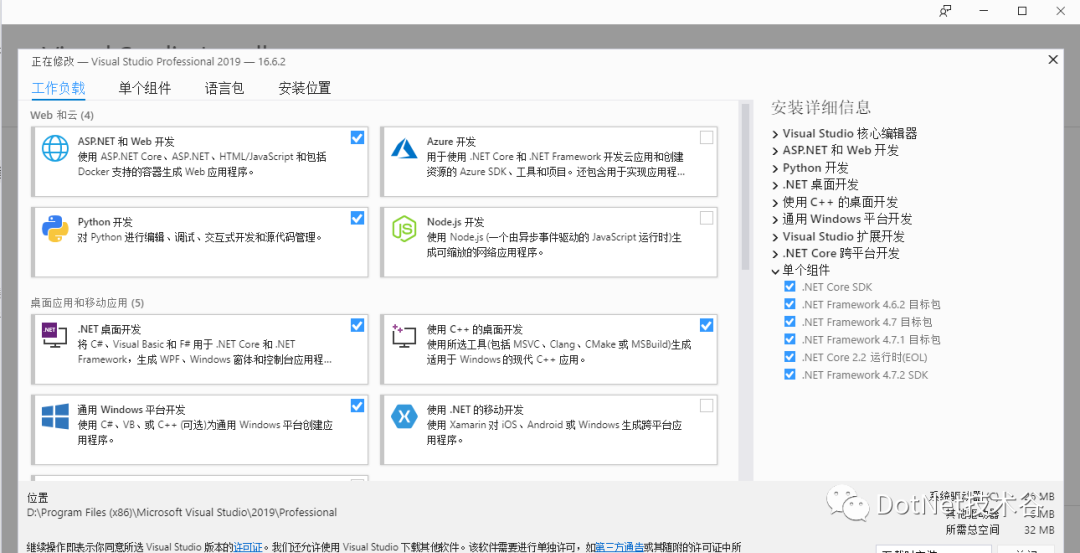
Task: Uncheck .NET Core SDK component
Action: pyautogui.click(x=790, y=286)
